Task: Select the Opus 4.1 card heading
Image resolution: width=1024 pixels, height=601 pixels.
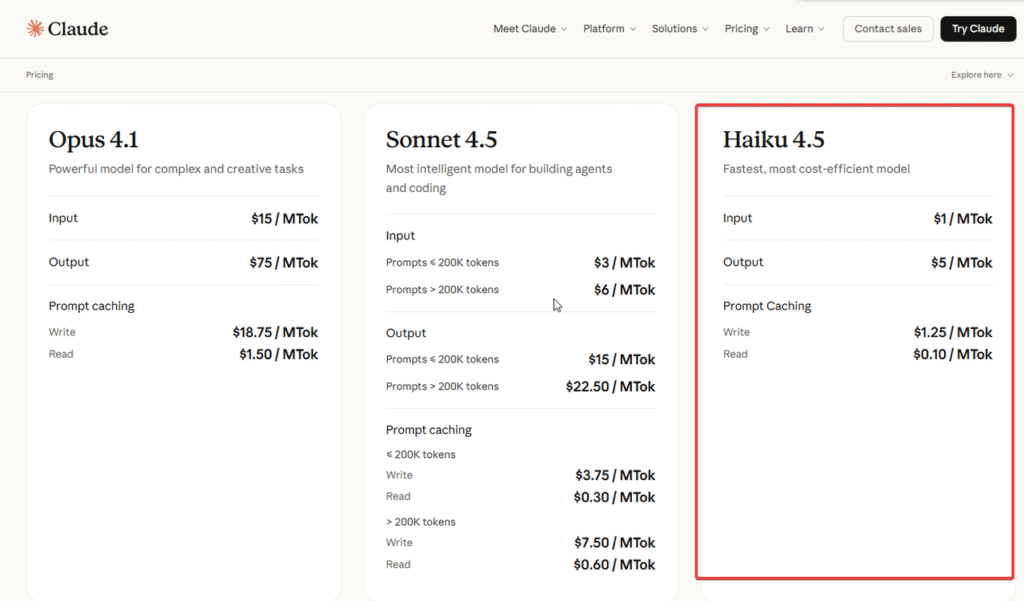Action: (96, 140)
